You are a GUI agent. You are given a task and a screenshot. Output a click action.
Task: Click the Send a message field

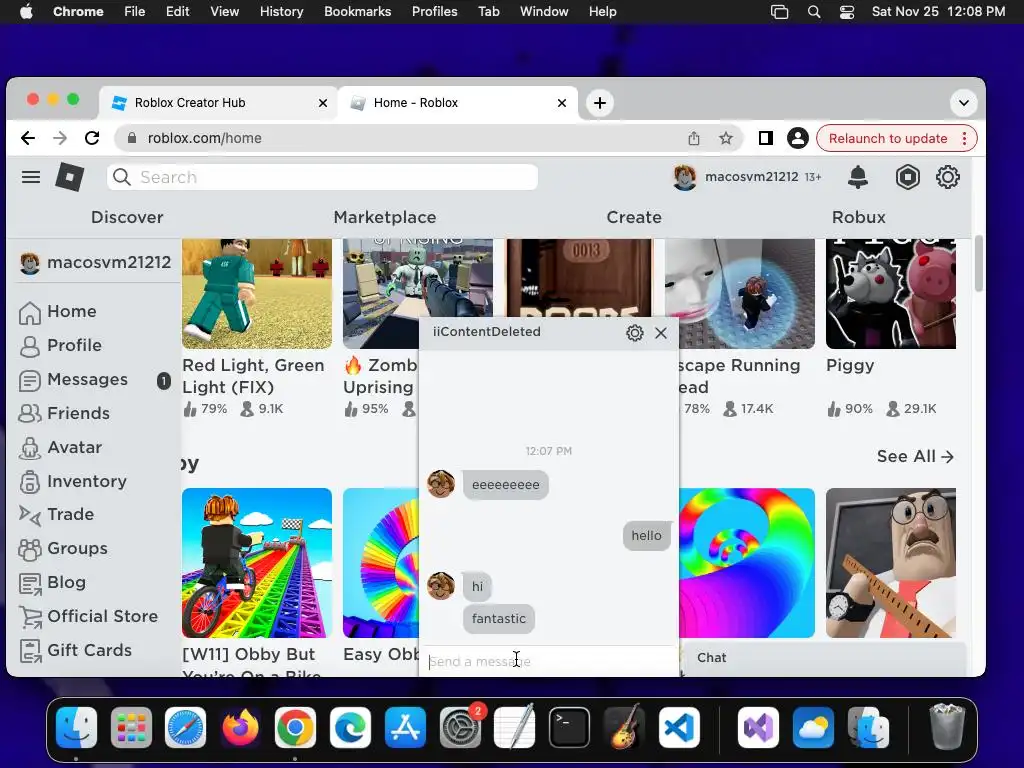(549, 662)
